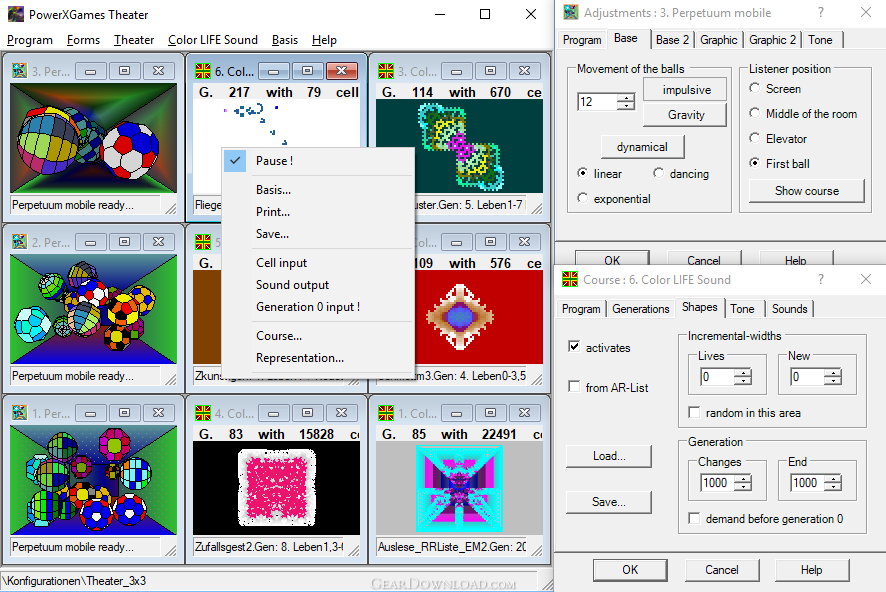Decrease the Generation End spinner value
The height and width of the screenshot is (592, 886).
tap(830, 487)
